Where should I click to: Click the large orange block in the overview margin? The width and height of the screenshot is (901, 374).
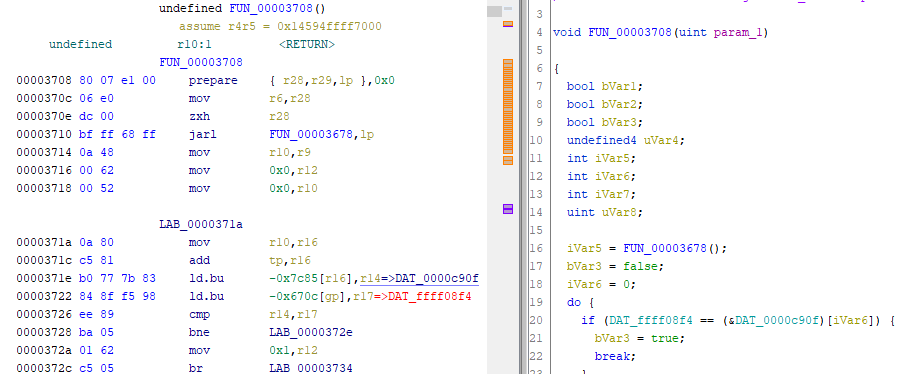508,106
